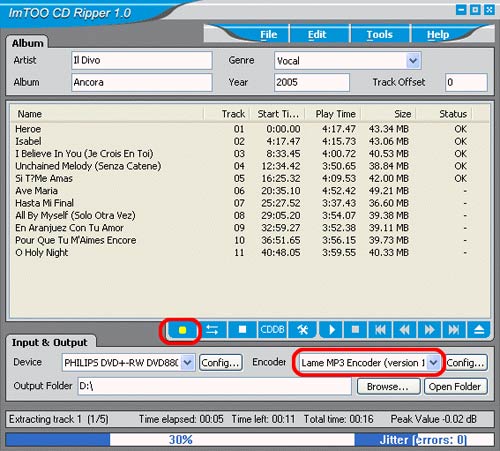
Task: Minimize the ImTOO CD Ripper window
Action: coord(461,10)
